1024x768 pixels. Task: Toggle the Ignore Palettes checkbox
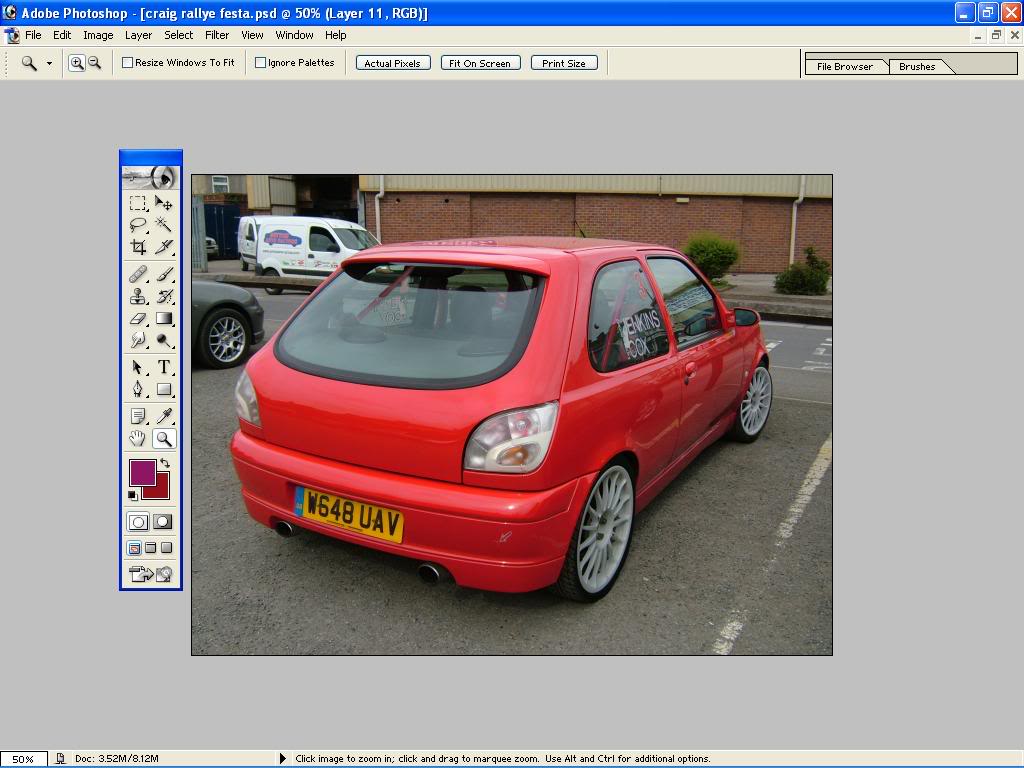pyautogui.click(x=261, y=63)
